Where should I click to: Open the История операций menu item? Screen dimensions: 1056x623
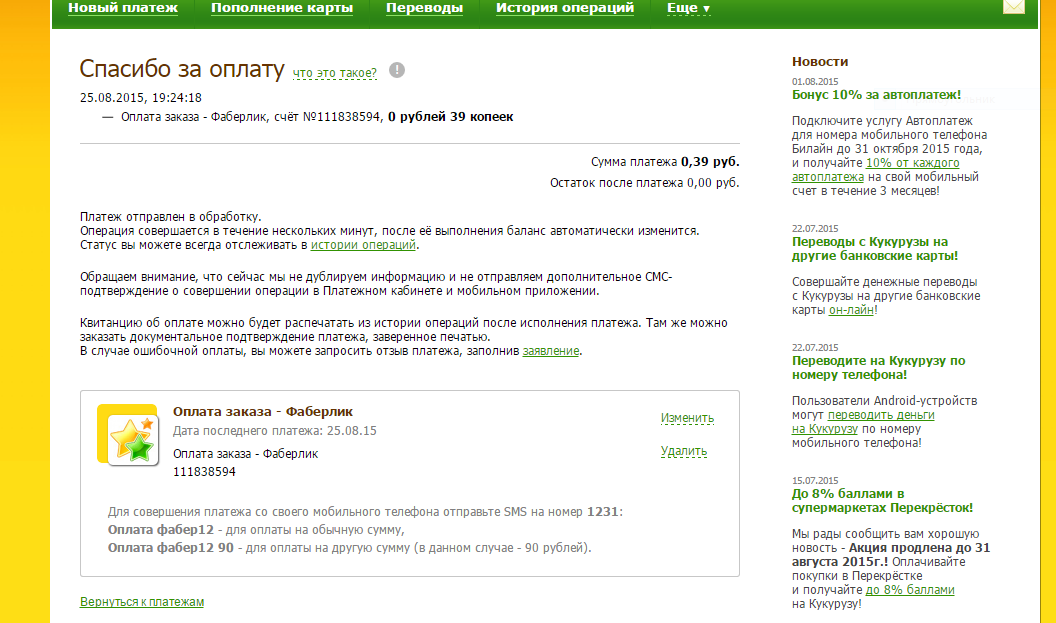click(565, 8)
